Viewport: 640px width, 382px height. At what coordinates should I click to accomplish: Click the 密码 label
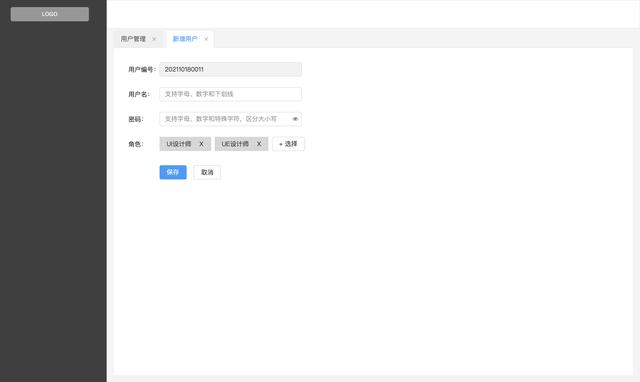click(x=136, y=119)
